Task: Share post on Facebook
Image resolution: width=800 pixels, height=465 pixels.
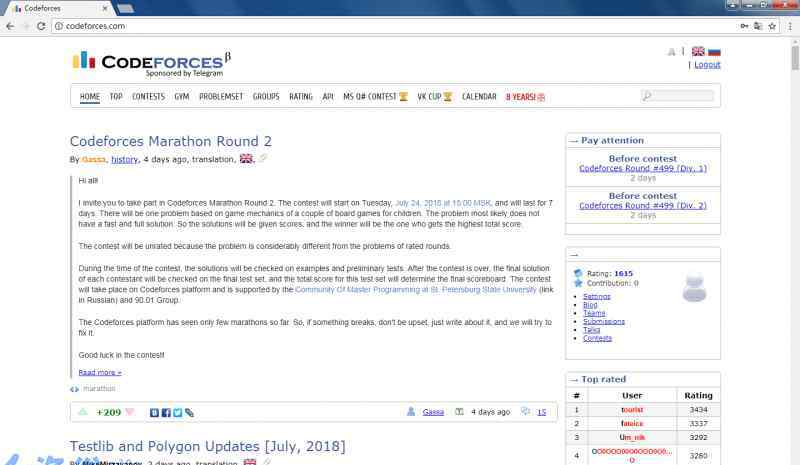Action: (x=166, y=412)
